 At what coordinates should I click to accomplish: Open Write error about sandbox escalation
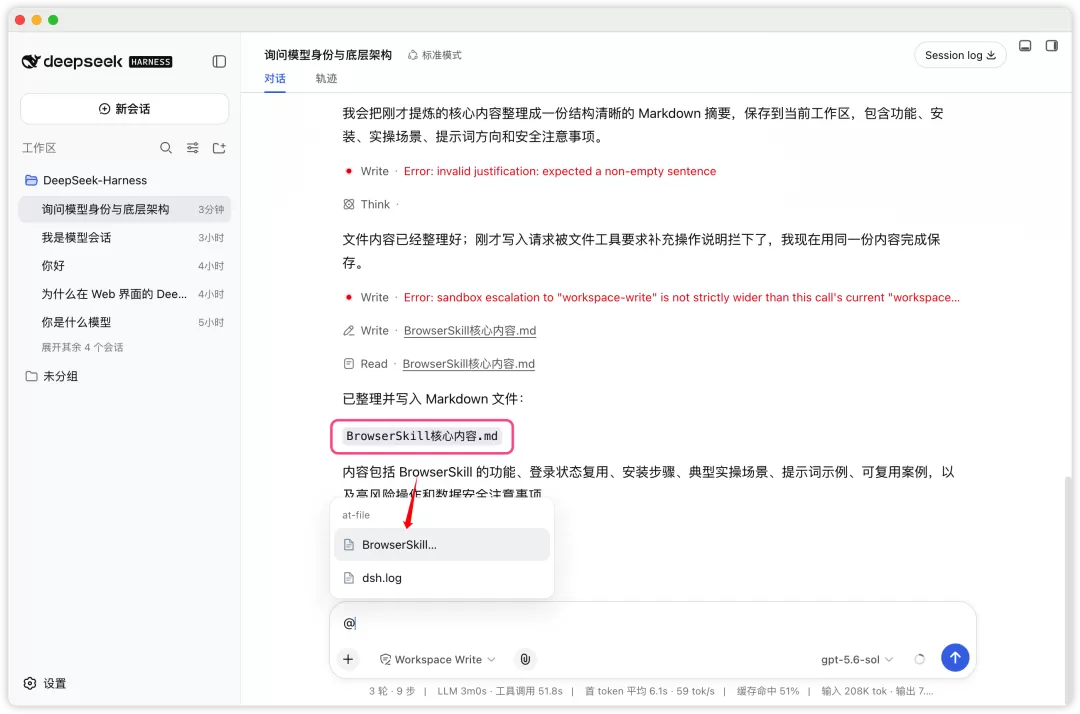(652, 297)
